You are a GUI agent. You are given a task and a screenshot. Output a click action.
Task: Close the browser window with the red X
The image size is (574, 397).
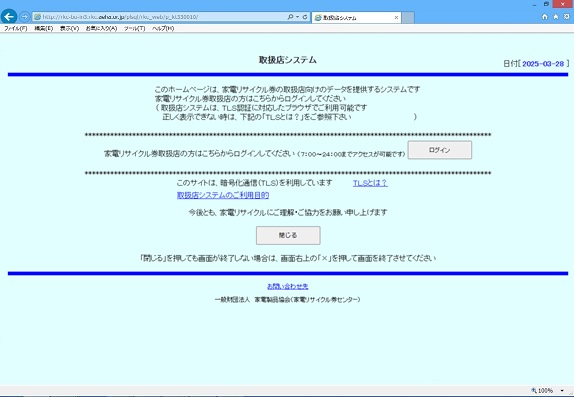(563, 4)
